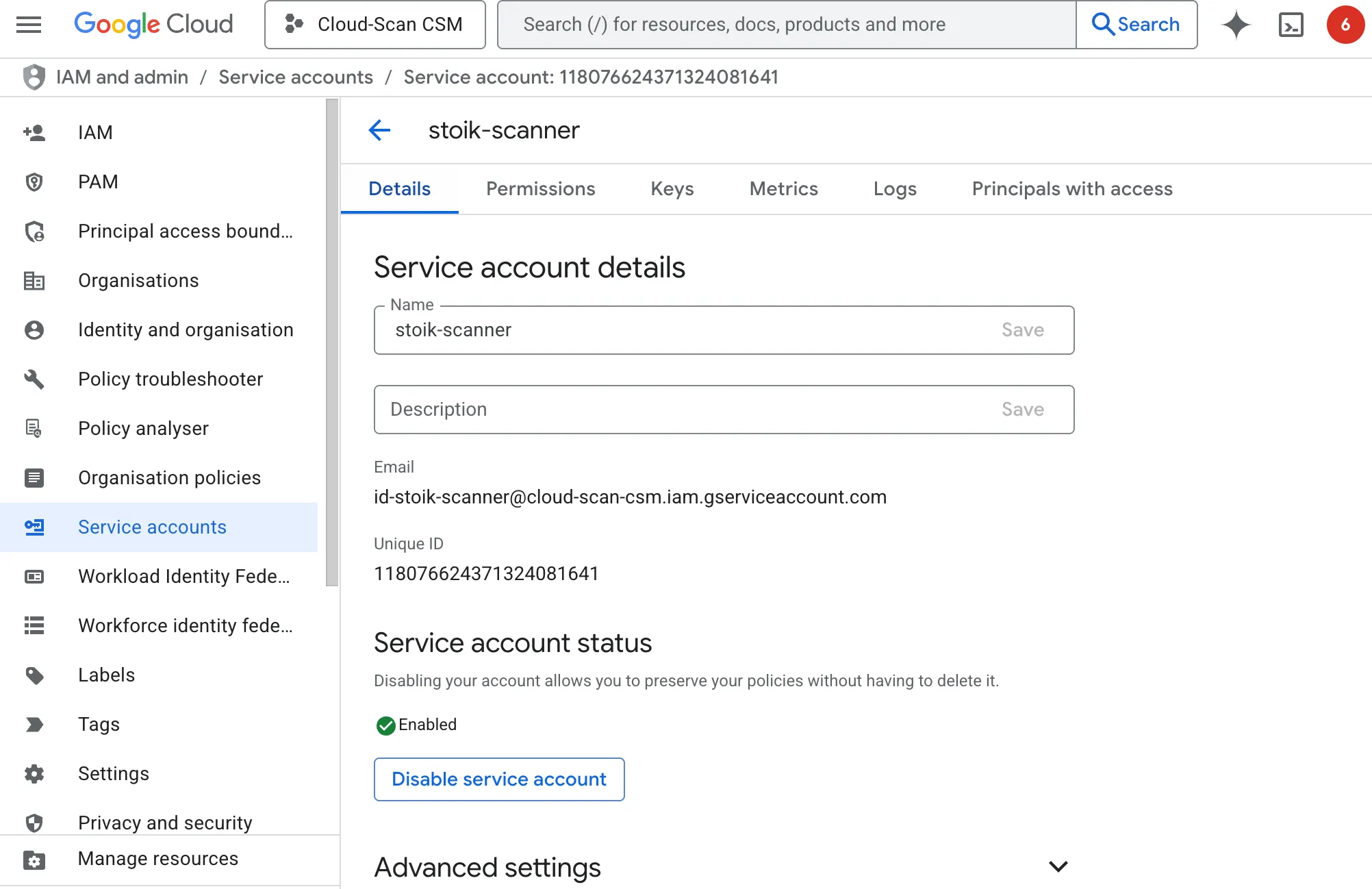Click the Principal access boundary icon
Screen dimensions: 1372x889
[34, 231]
